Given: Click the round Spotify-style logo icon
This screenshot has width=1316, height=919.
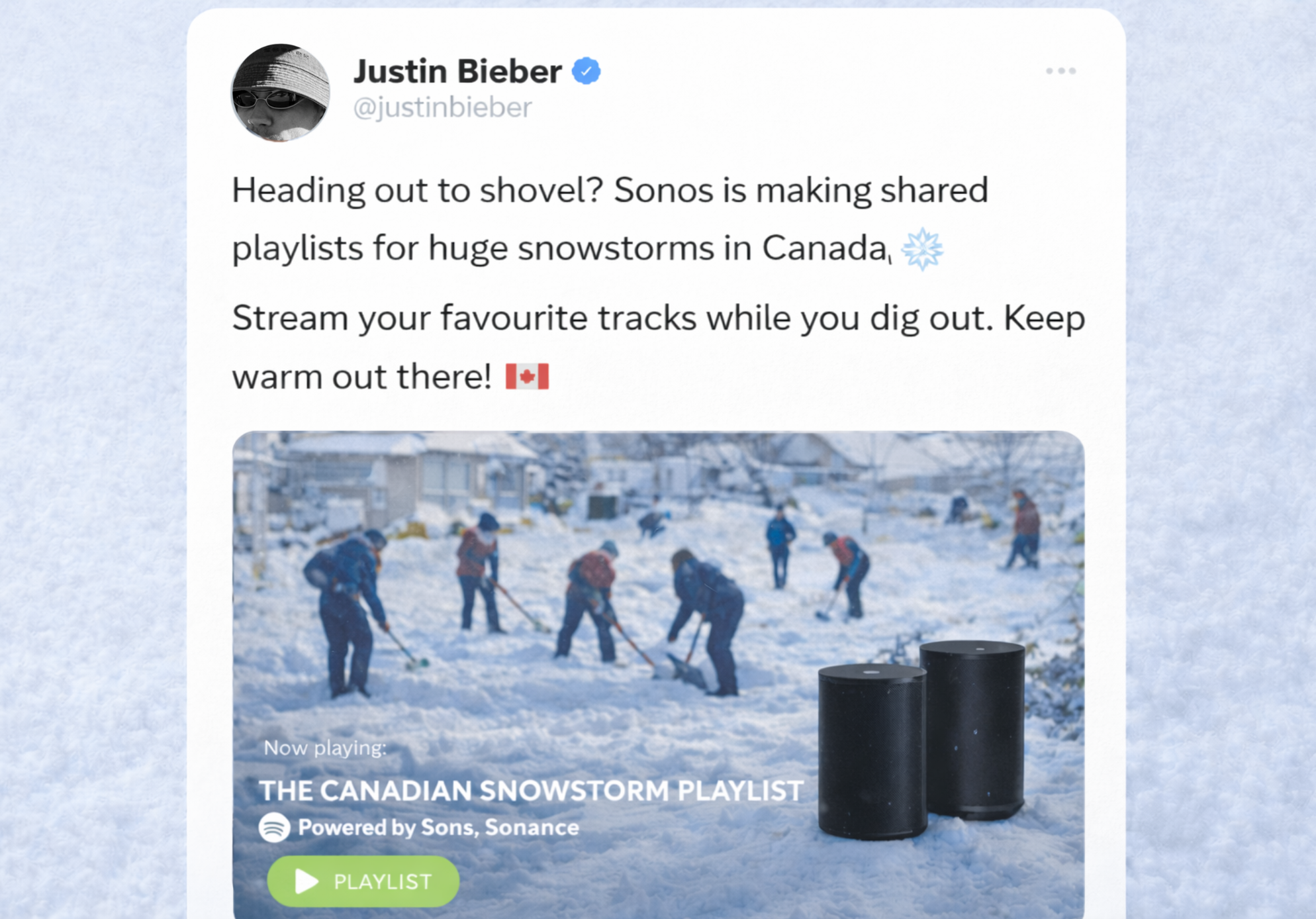Looking at the screenshot, I should (x=274, y=827).
